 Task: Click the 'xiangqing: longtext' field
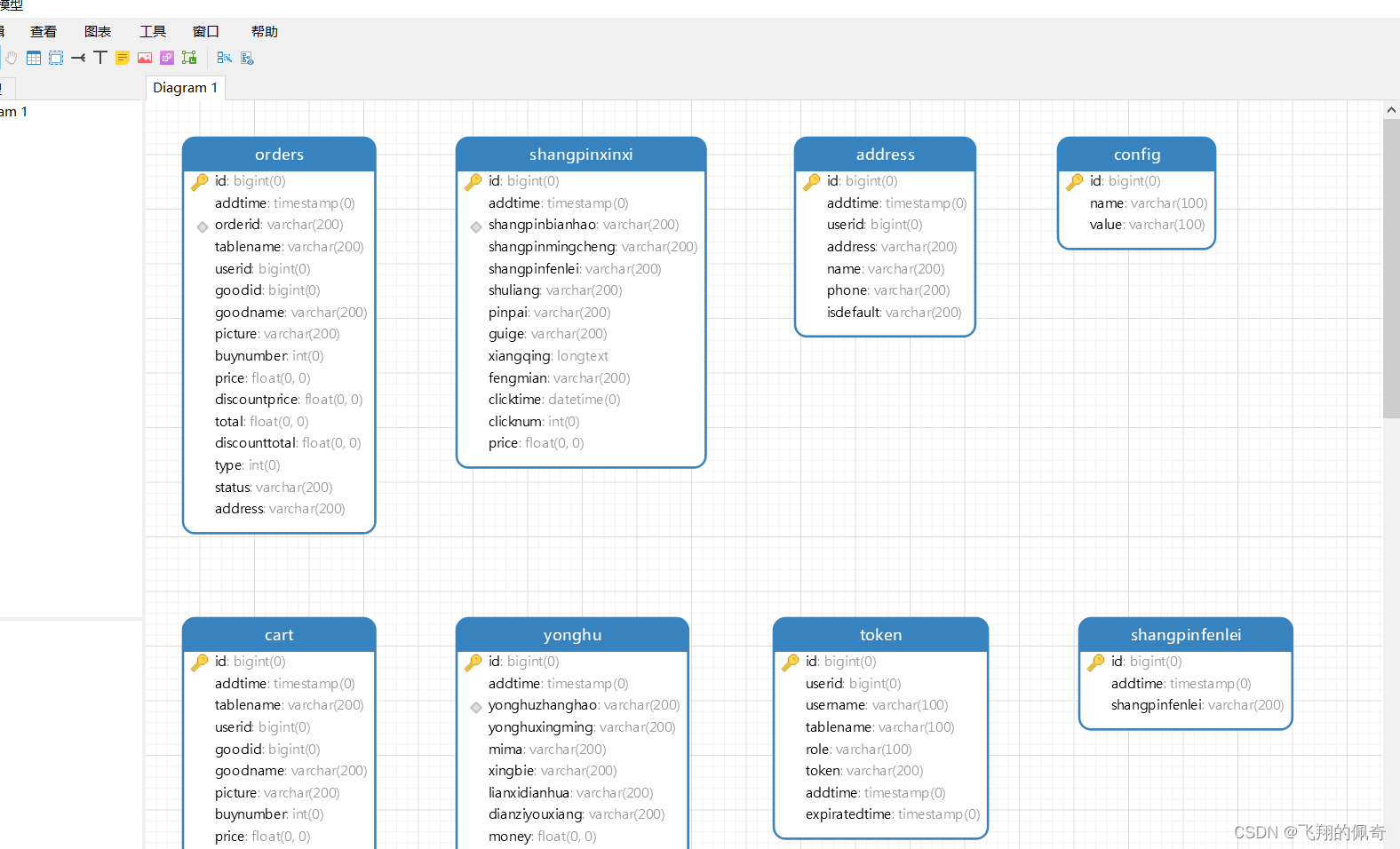click(x=548, y=356)
